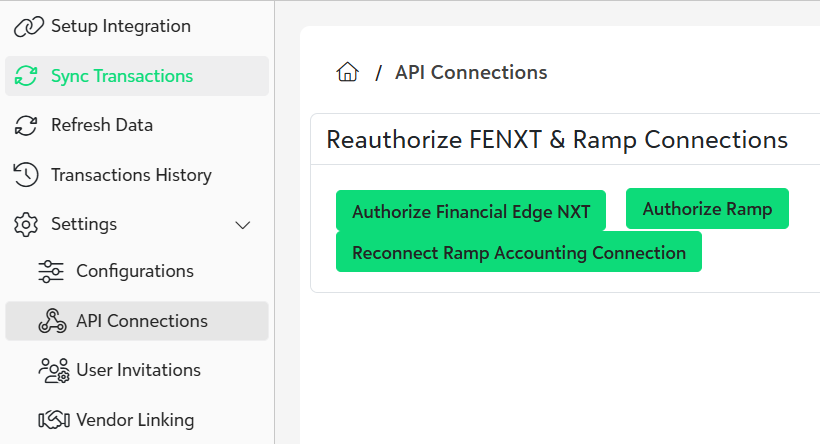
Task: Click the green Sync Transactions arrows icon
Action: (x=26, y=76)
